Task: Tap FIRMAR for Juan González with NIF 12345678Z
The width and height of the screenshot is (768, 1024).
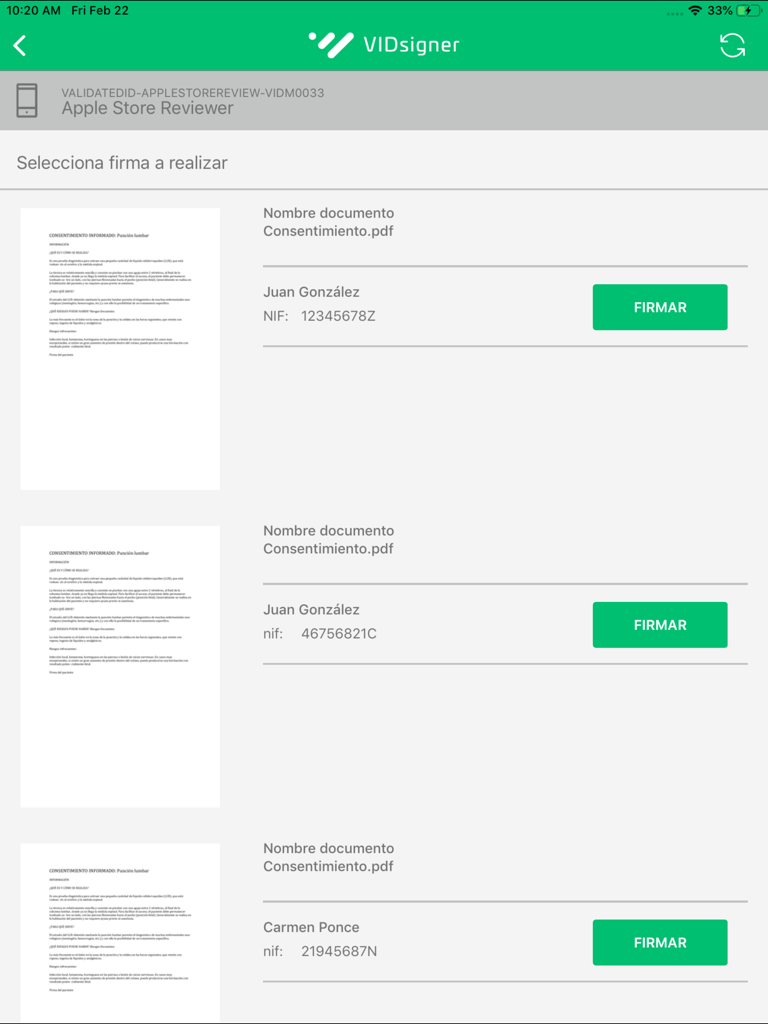Action: click(x=659, y=307)
